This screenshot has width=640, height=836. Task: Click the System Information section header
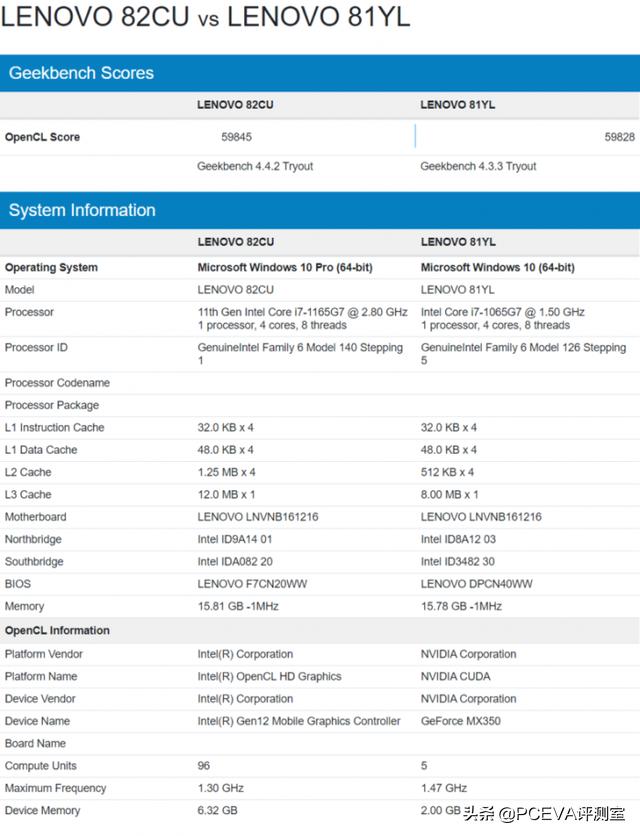pyautogui.click(x=320, y=210)
